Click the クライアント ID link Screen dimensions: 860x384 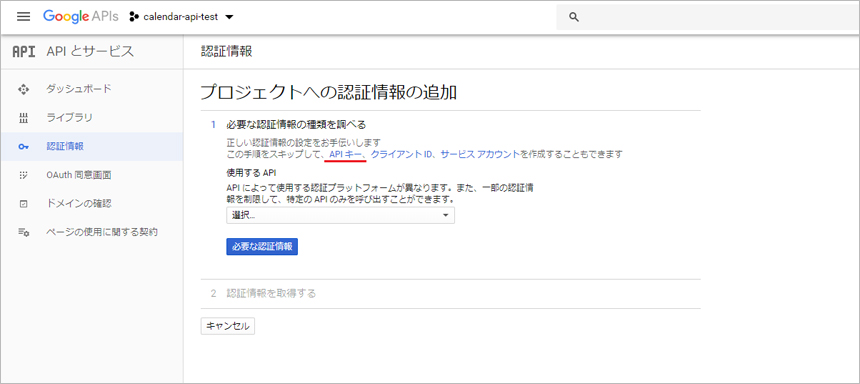pos(401,155)
